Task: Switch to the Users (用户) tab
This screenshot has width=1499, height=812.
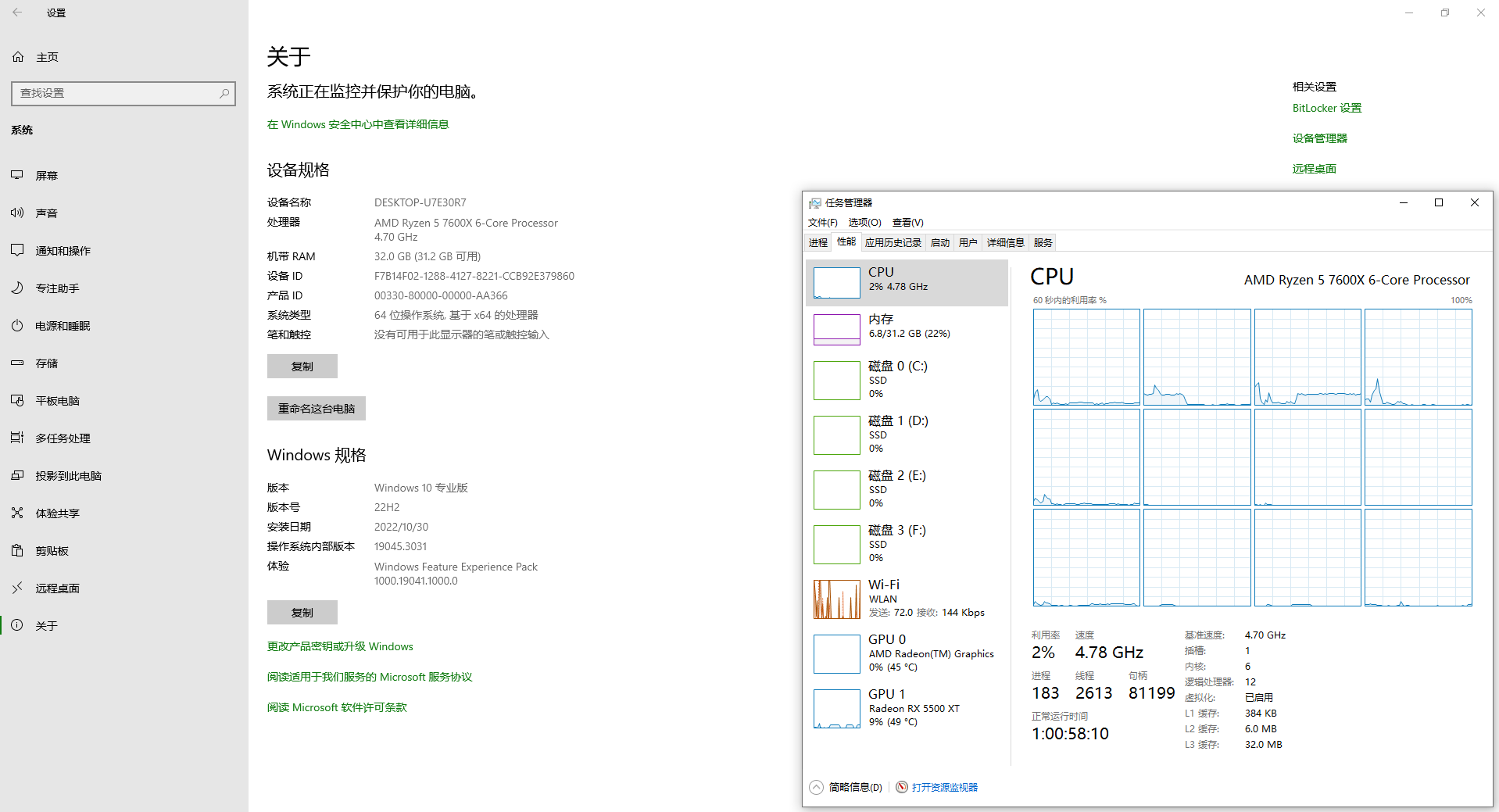Action: point(968,243)
